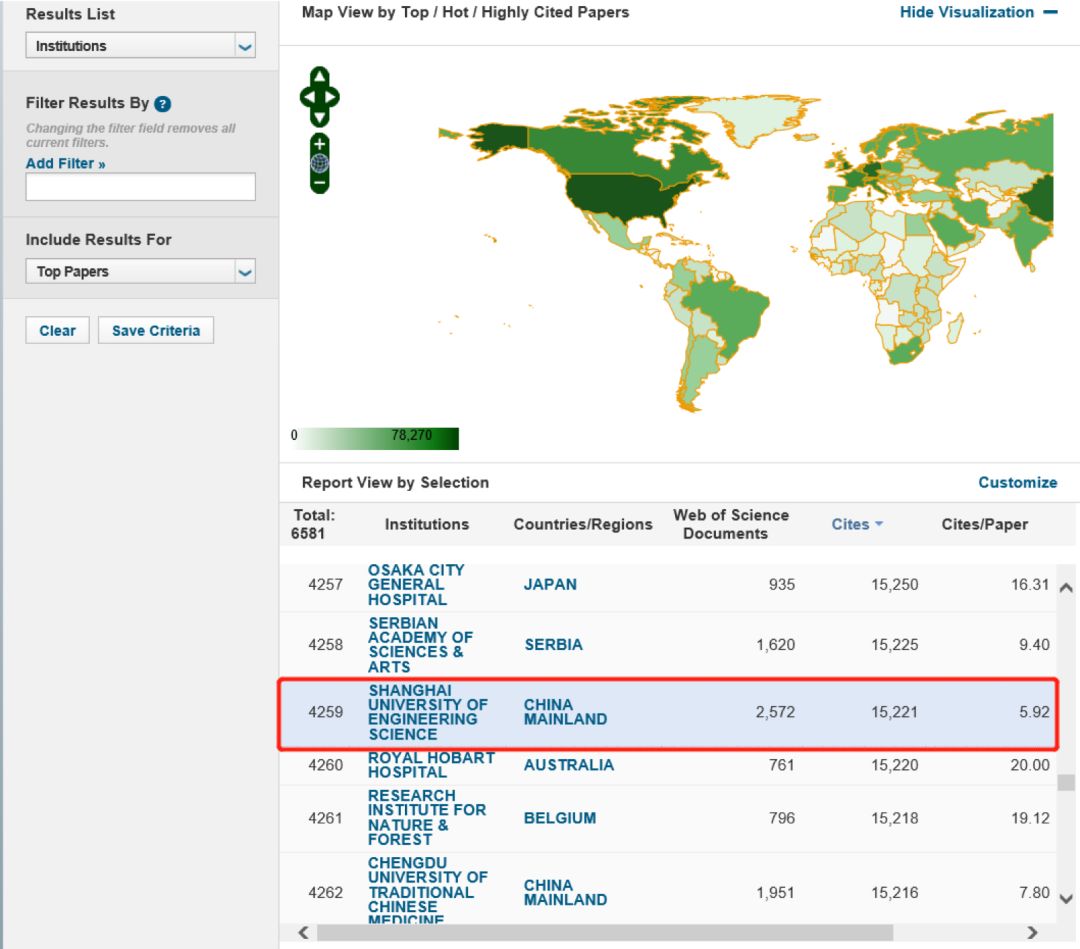The image size is (1080, 949).
Task: Pan the map down with arrow control
Action: 319,118
